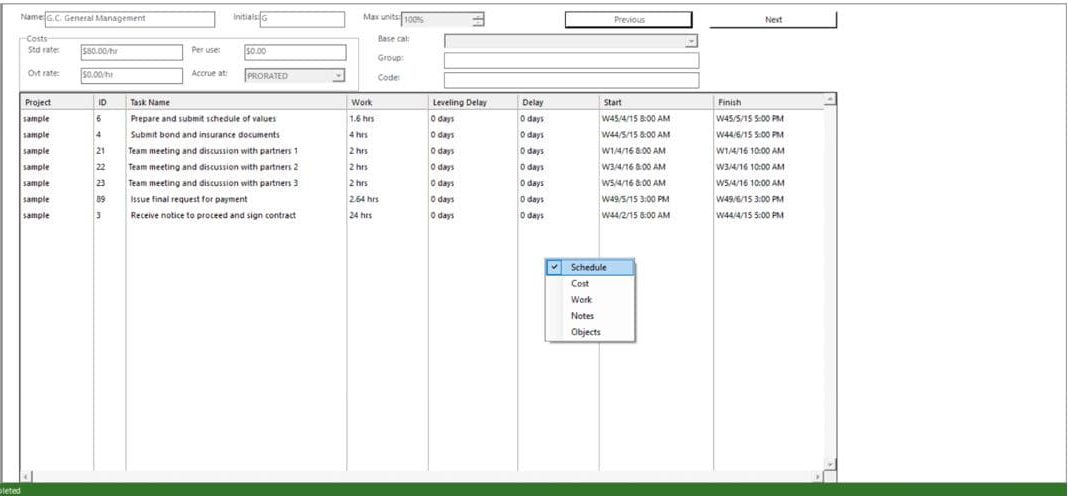Click the Code input field
The image size is (1068, 496).
pyautogui.click(x=571, y=80)
